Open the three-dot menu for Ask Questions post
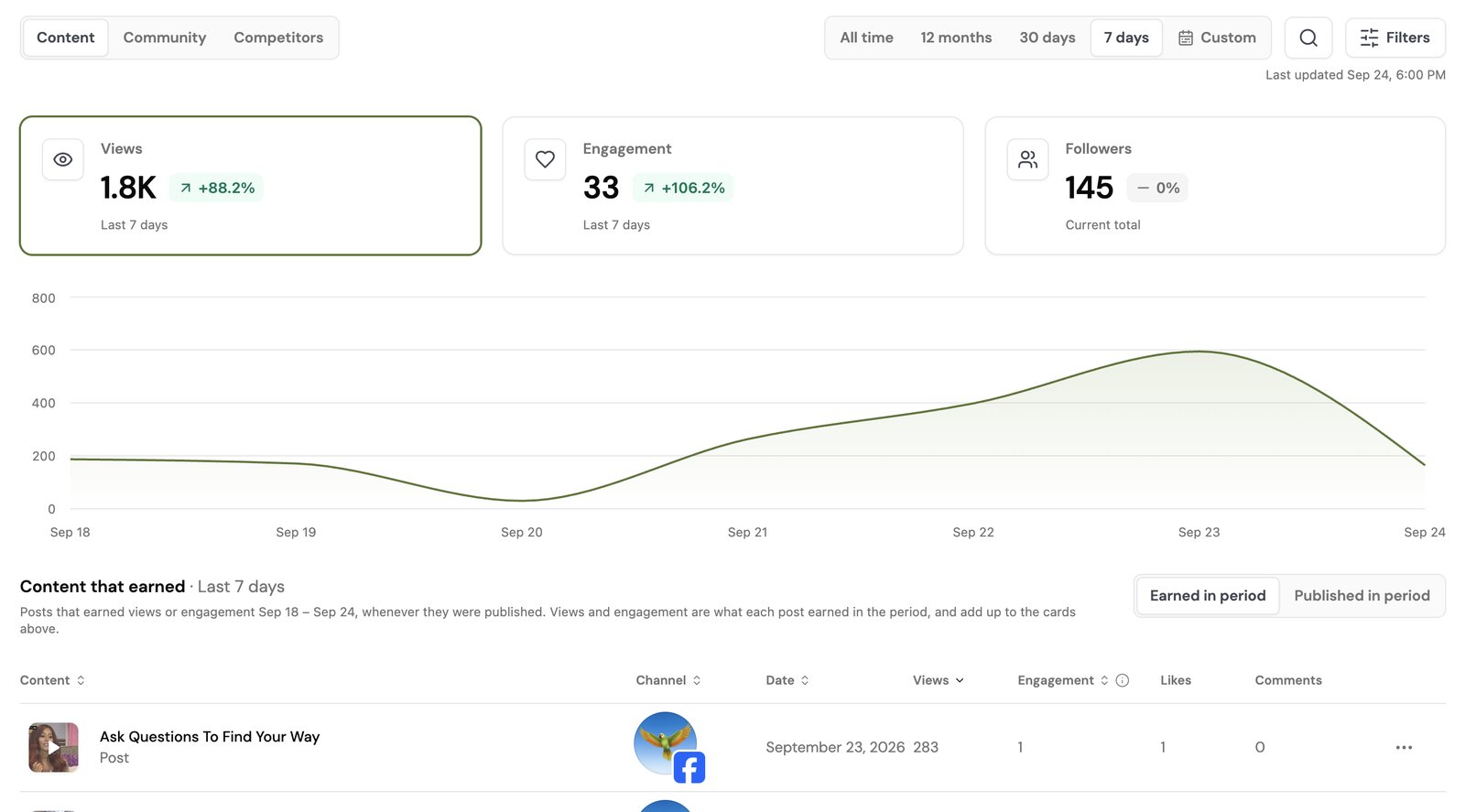1465x812 pixels. (x=1404, y=748)
